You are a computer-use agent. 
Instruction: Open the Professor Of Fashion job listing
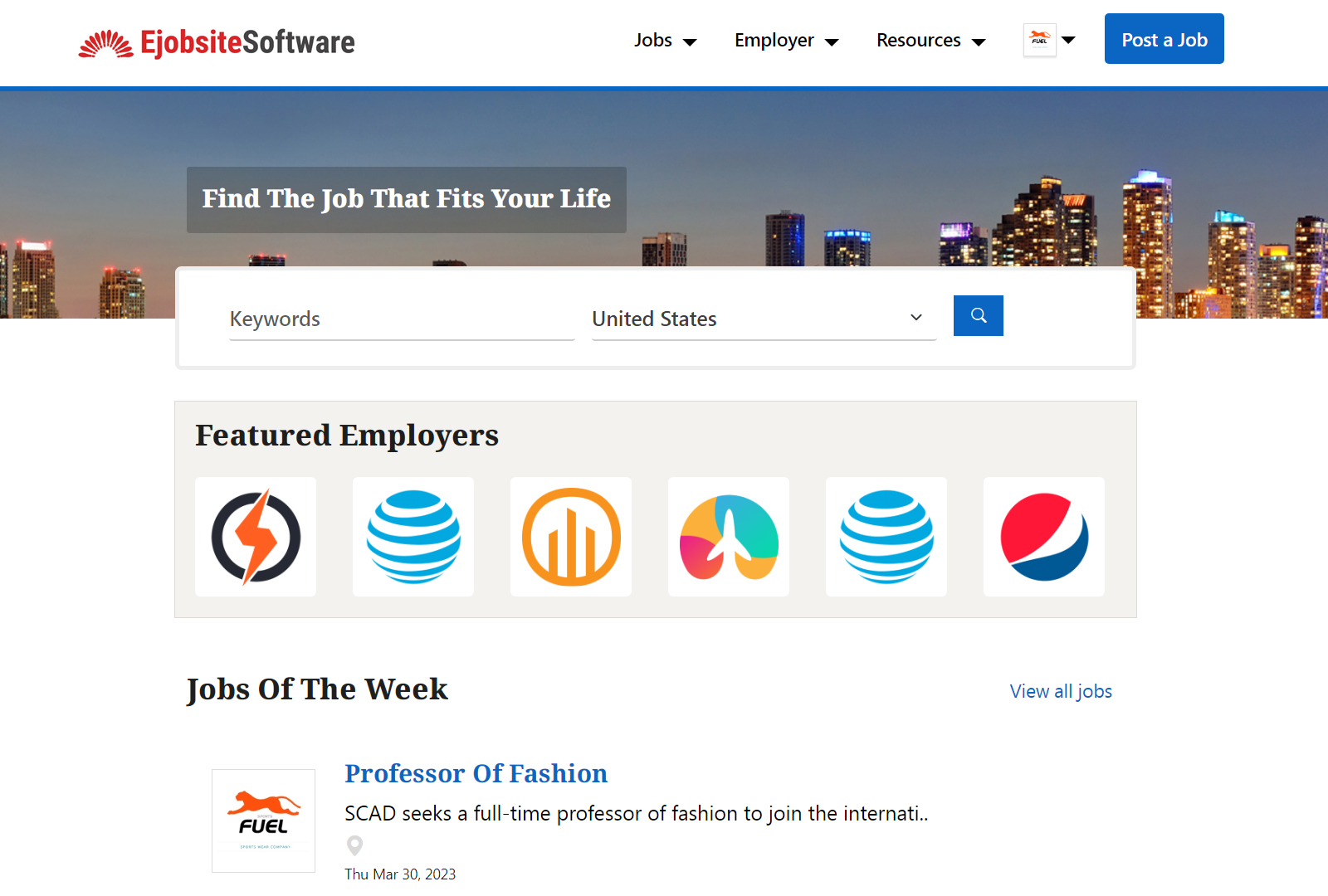[476, 773]
